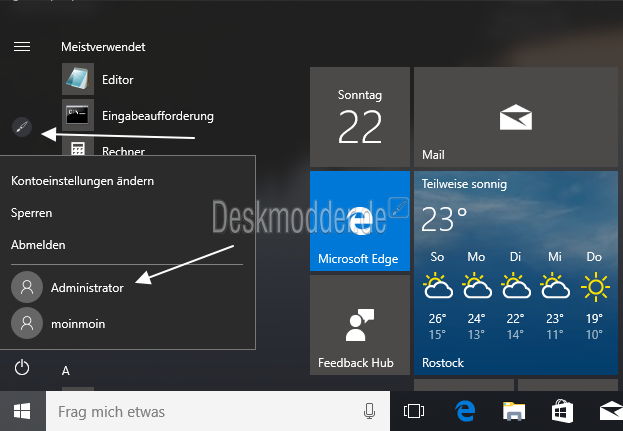Open File Explorer from the taskbar
Image resolution: width=623 pixels, height=431 pixels.
tap(514, 411)
